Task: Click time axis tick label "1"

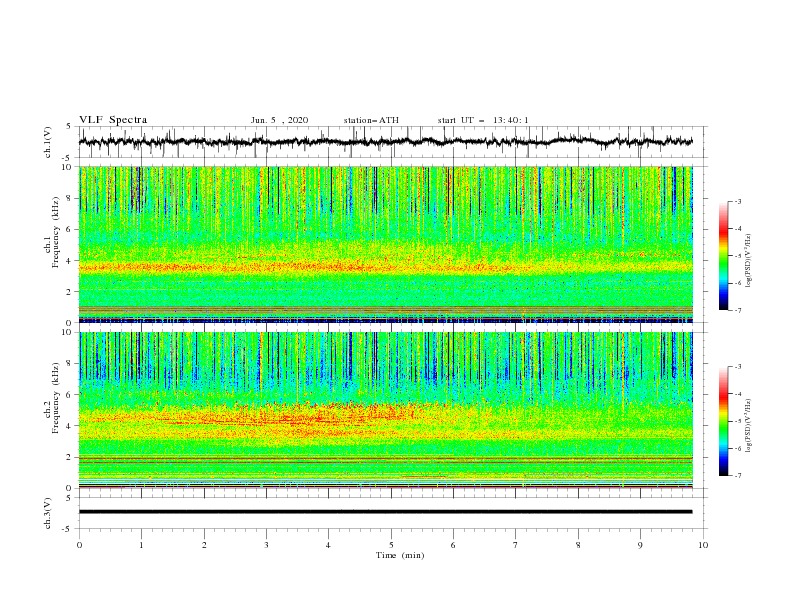Action: pos(141,545)
